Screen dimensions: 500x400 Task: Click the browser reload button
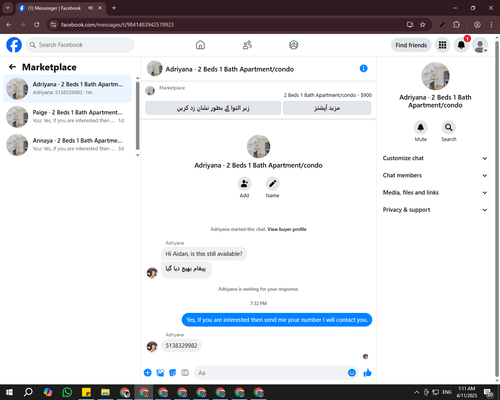point(37,24)
